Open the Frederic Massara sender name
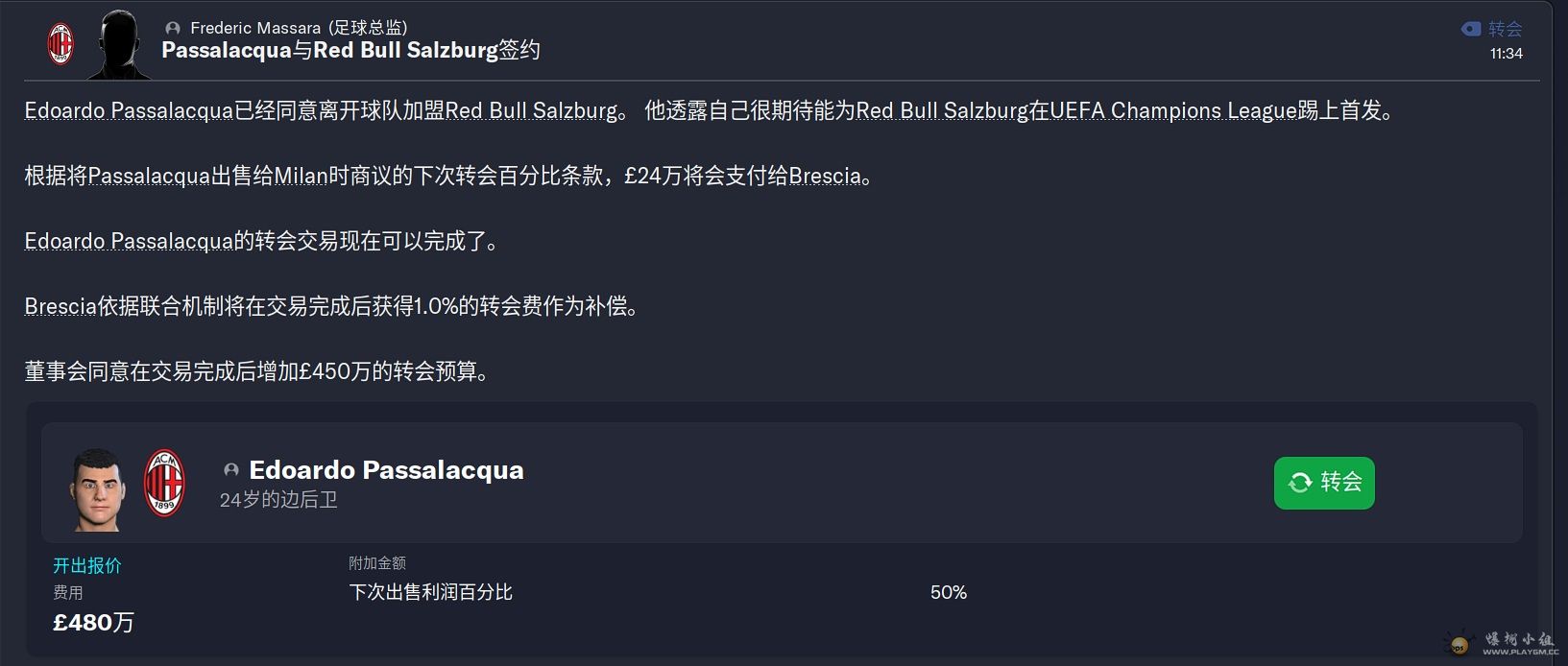The width and height of the screenshot is (1568, 666). tap(254, 29)
